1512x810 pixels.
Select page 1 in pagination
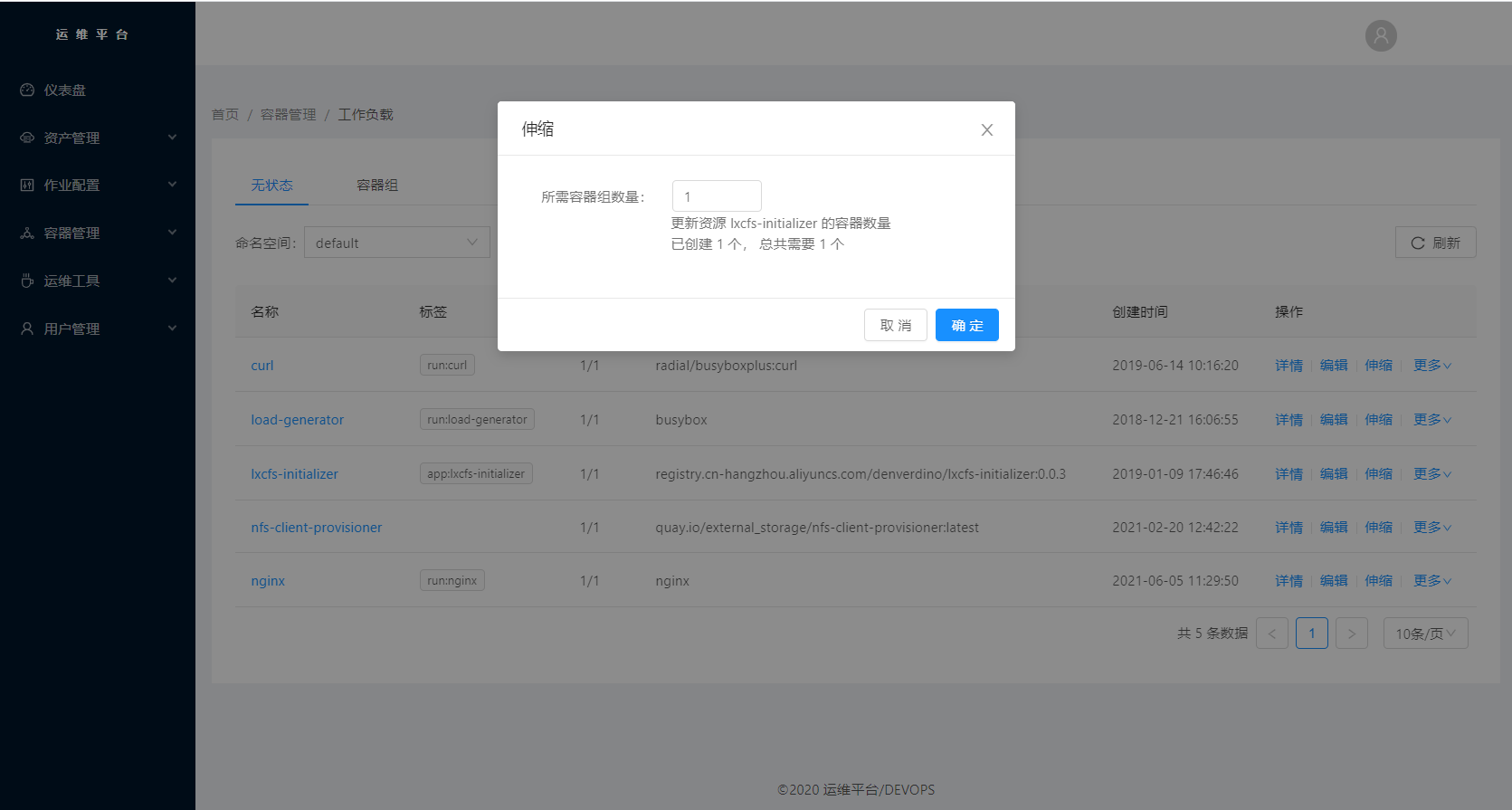pos(1312,634)
